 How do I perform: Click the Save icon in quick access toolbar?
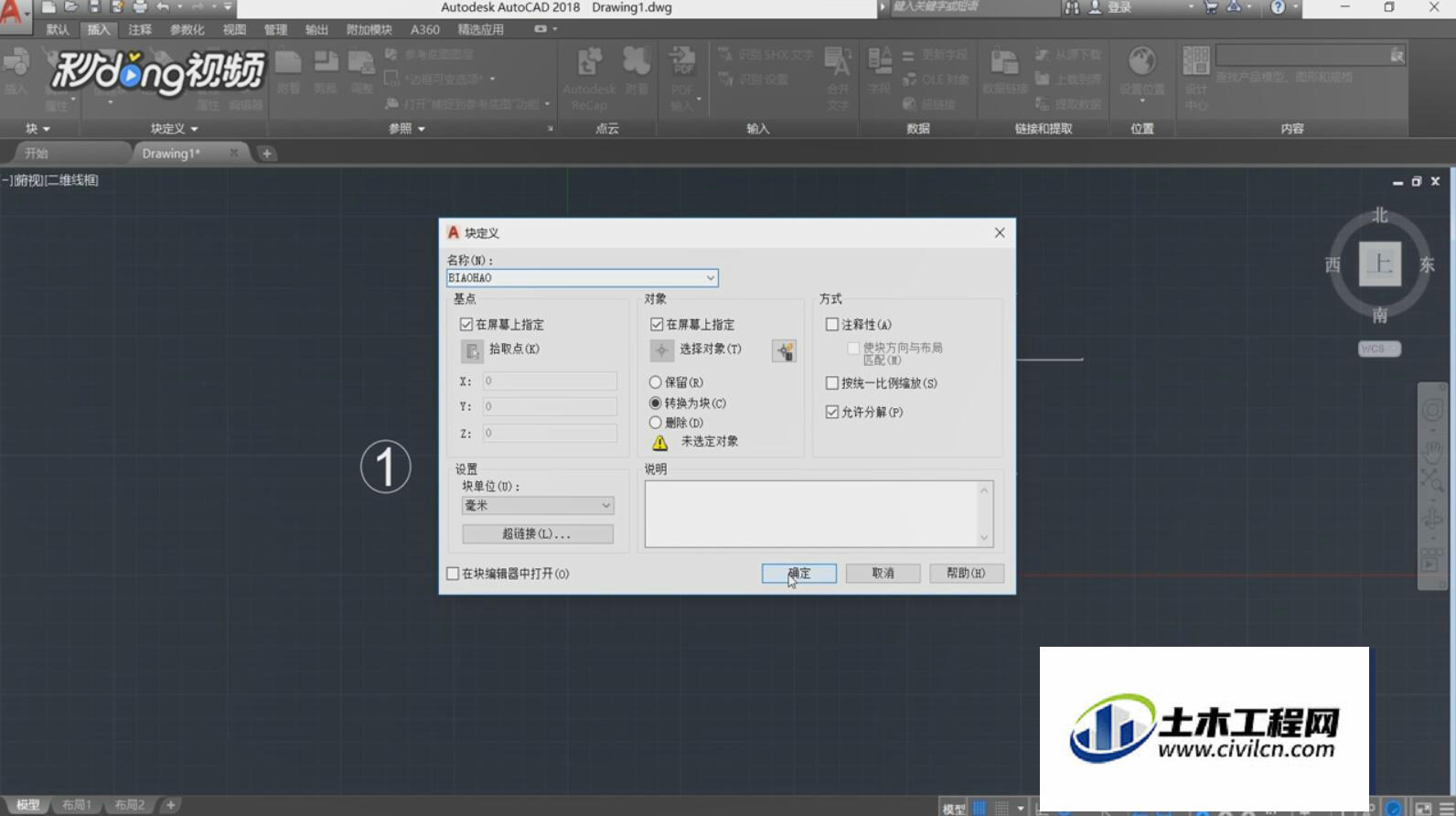pos(94,7)
